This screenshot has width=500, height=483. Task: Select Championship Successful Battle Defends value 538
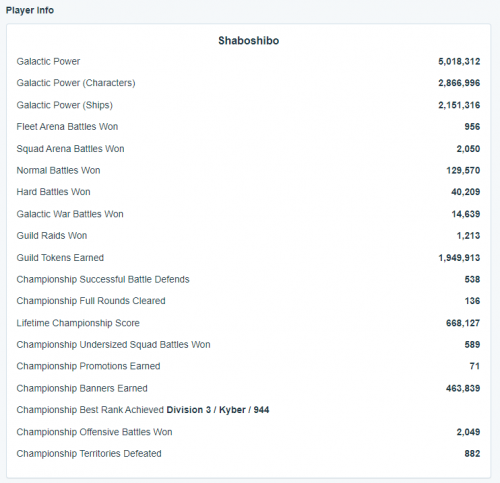point(472,279)
